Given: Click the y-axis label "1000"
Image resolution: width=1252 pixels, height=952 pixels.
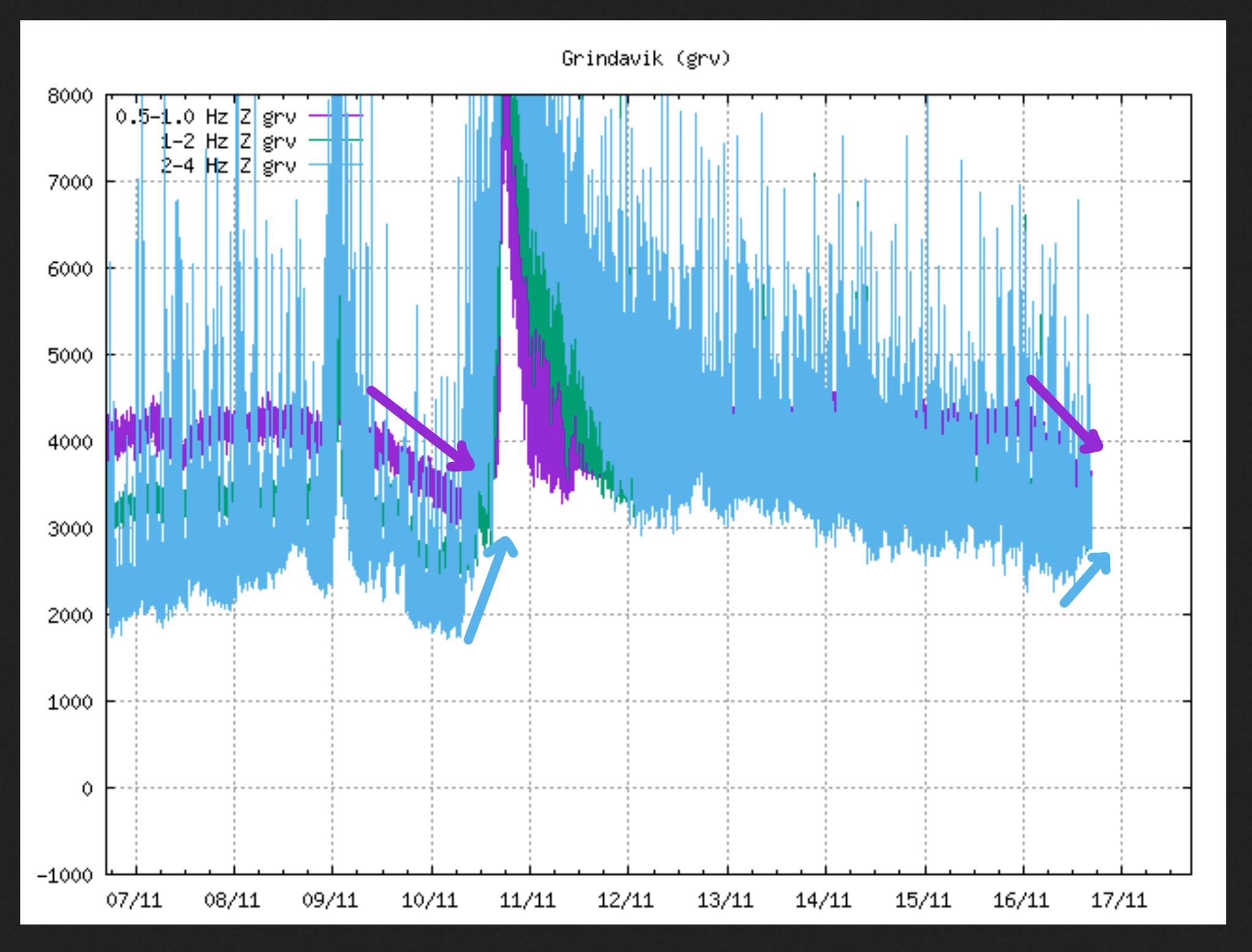Looking at the screenshot, I should [70, 702].
